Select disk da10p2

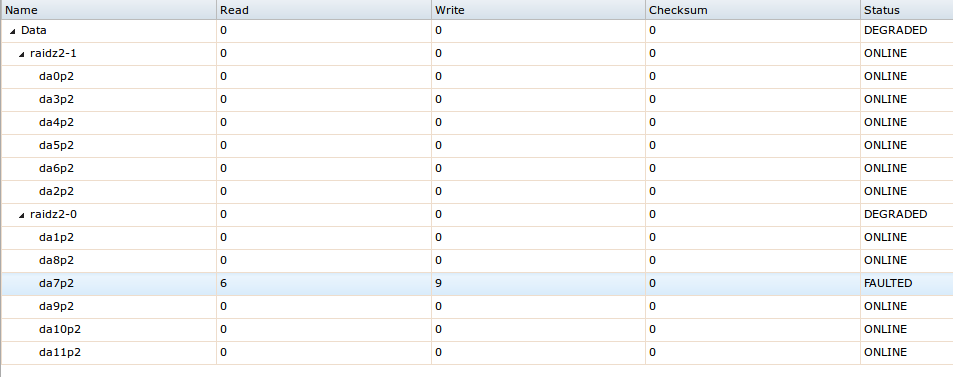pyautogui.click(x=60, y=330)
